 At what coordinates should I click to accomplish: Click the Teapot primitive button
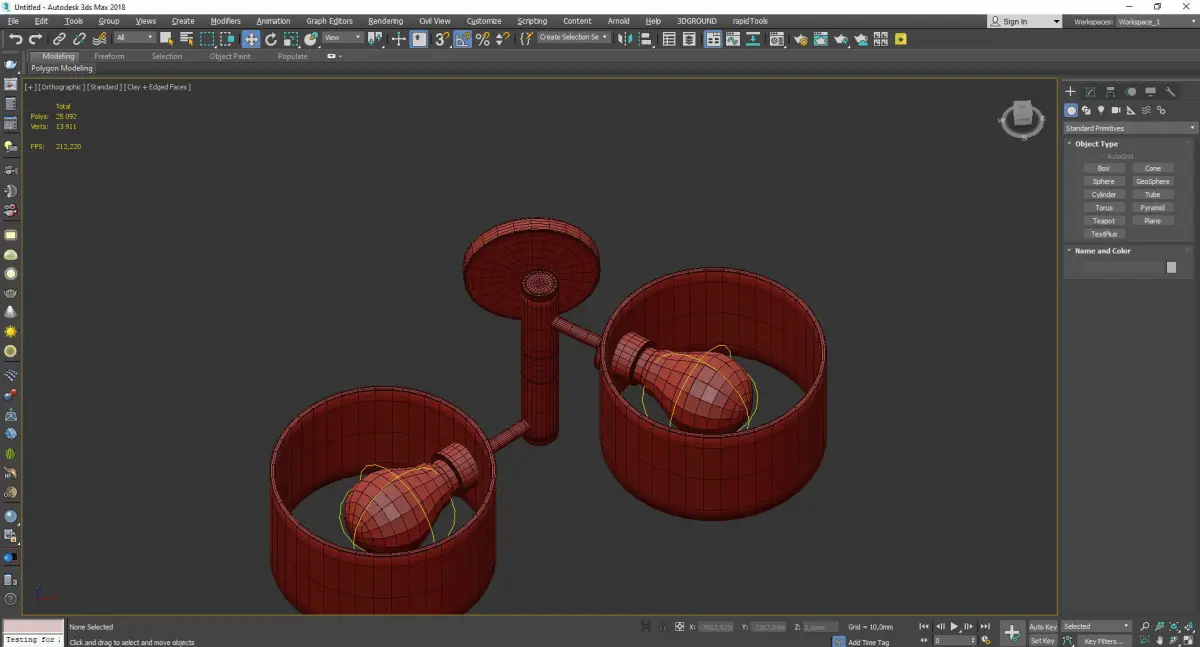pyautogui.click(x=1103, y=220)
